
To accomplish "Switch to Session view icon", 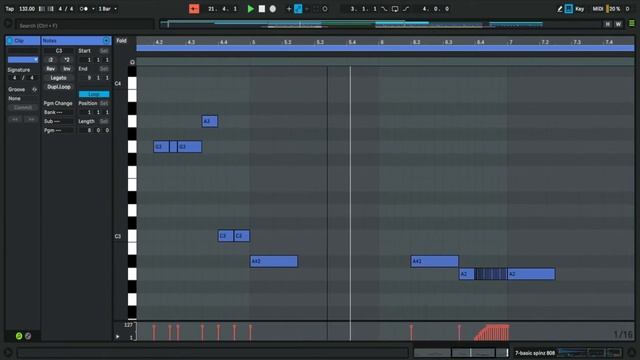I will tap(631, 24).
